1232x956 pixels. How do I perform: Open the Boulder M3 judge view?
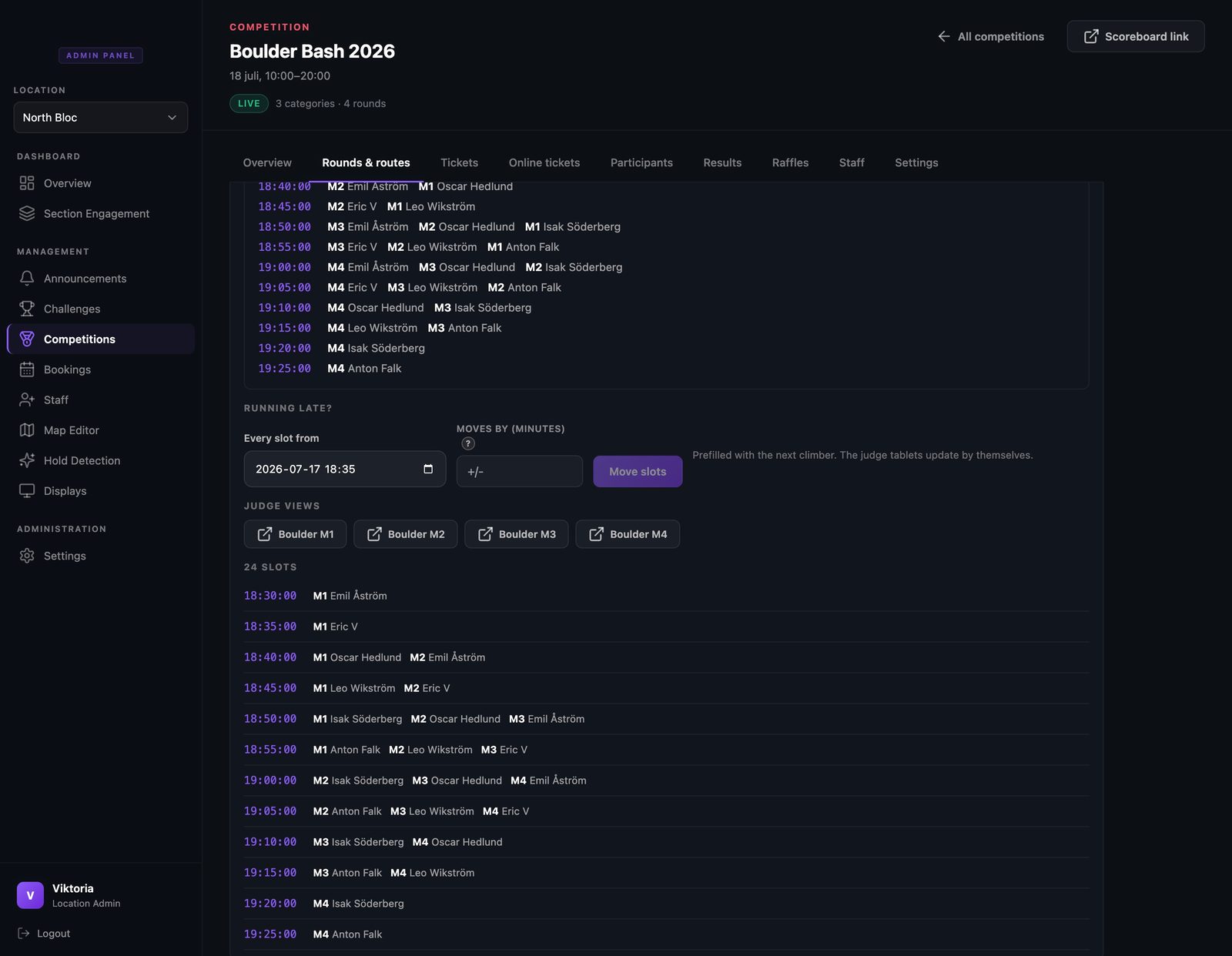(517, 534)
